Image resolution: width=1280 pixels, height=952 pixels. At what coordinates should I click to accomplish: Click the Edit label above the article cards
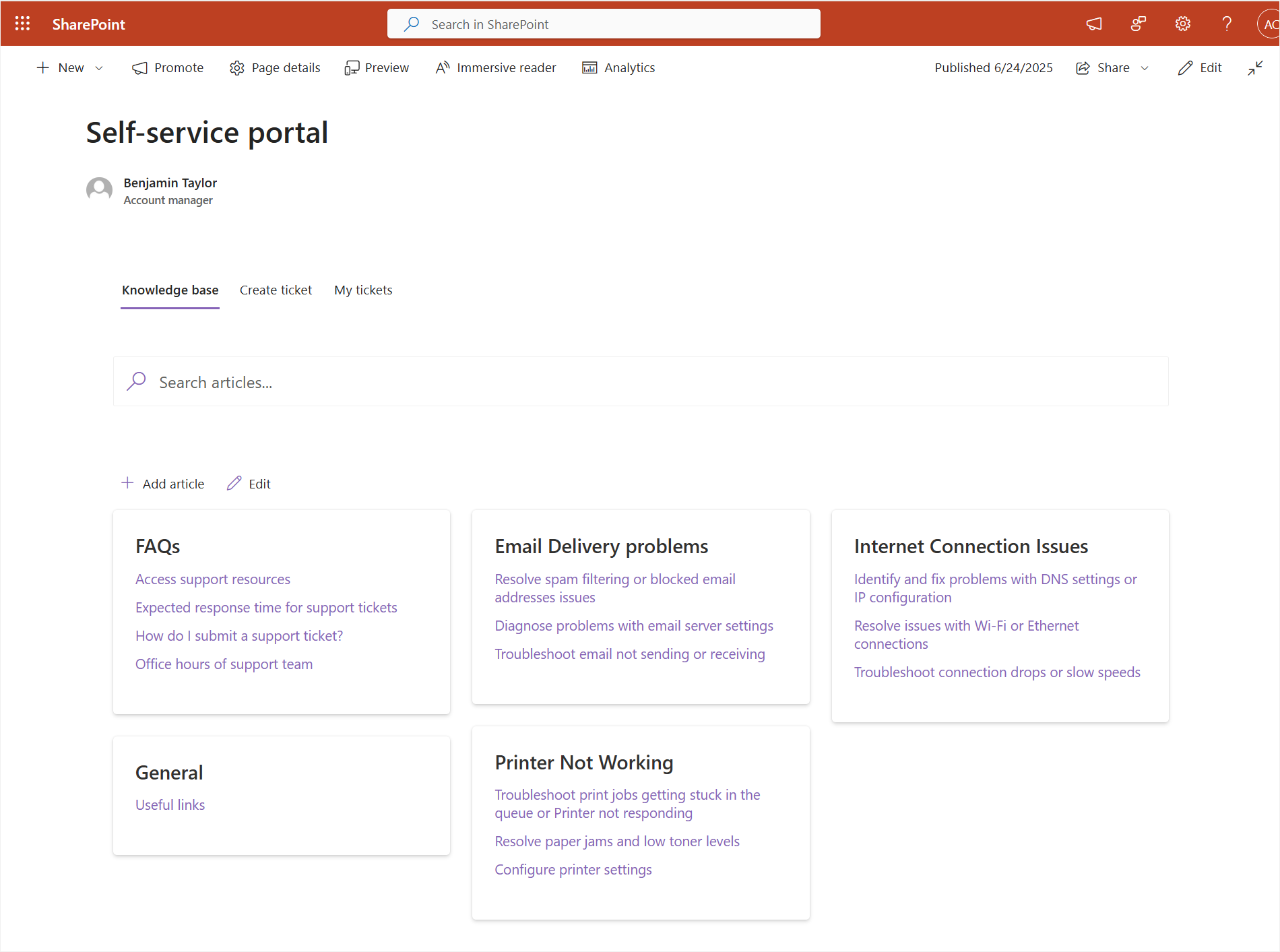pyautogui.click(x=259, y=484)
